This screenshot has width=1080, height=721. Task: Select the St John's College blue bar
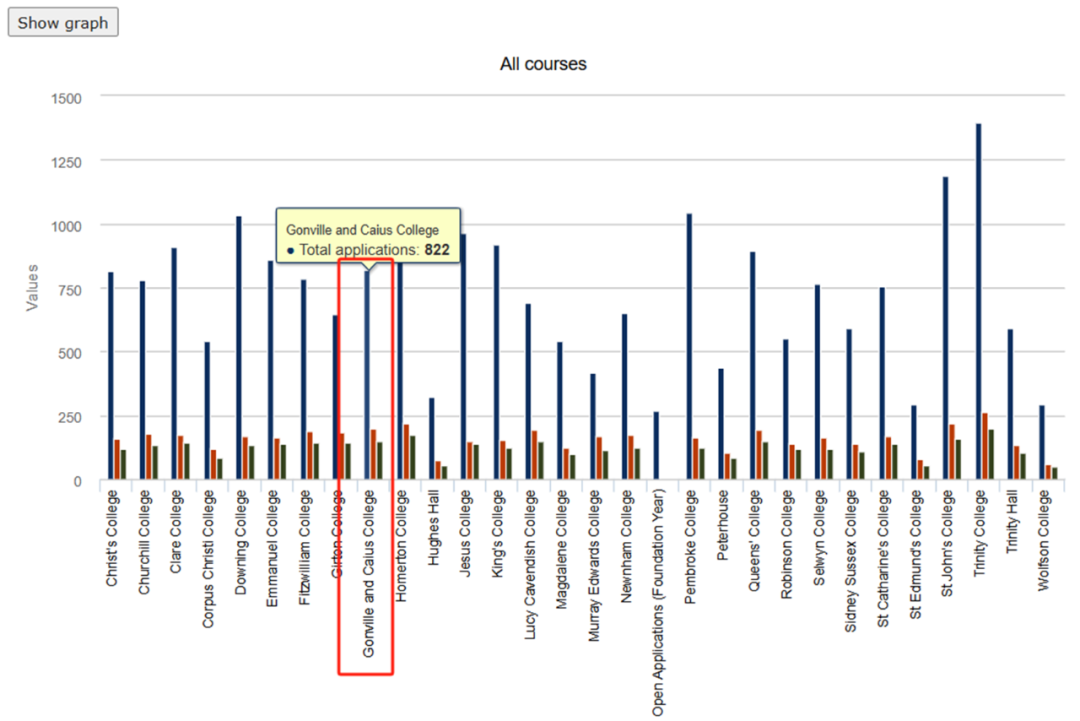946,330
